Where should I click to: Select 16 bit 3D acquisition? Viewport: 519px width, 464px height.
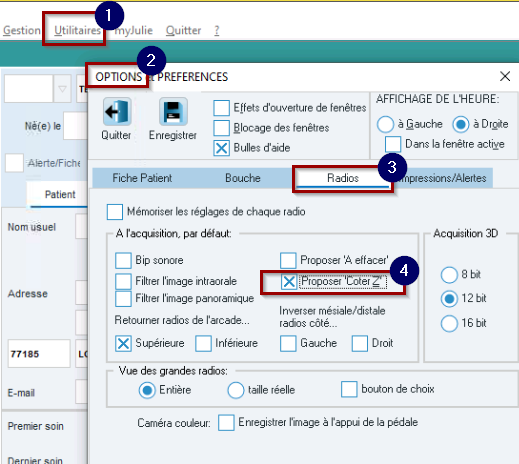pyautogui.click(x=449, y=323)
